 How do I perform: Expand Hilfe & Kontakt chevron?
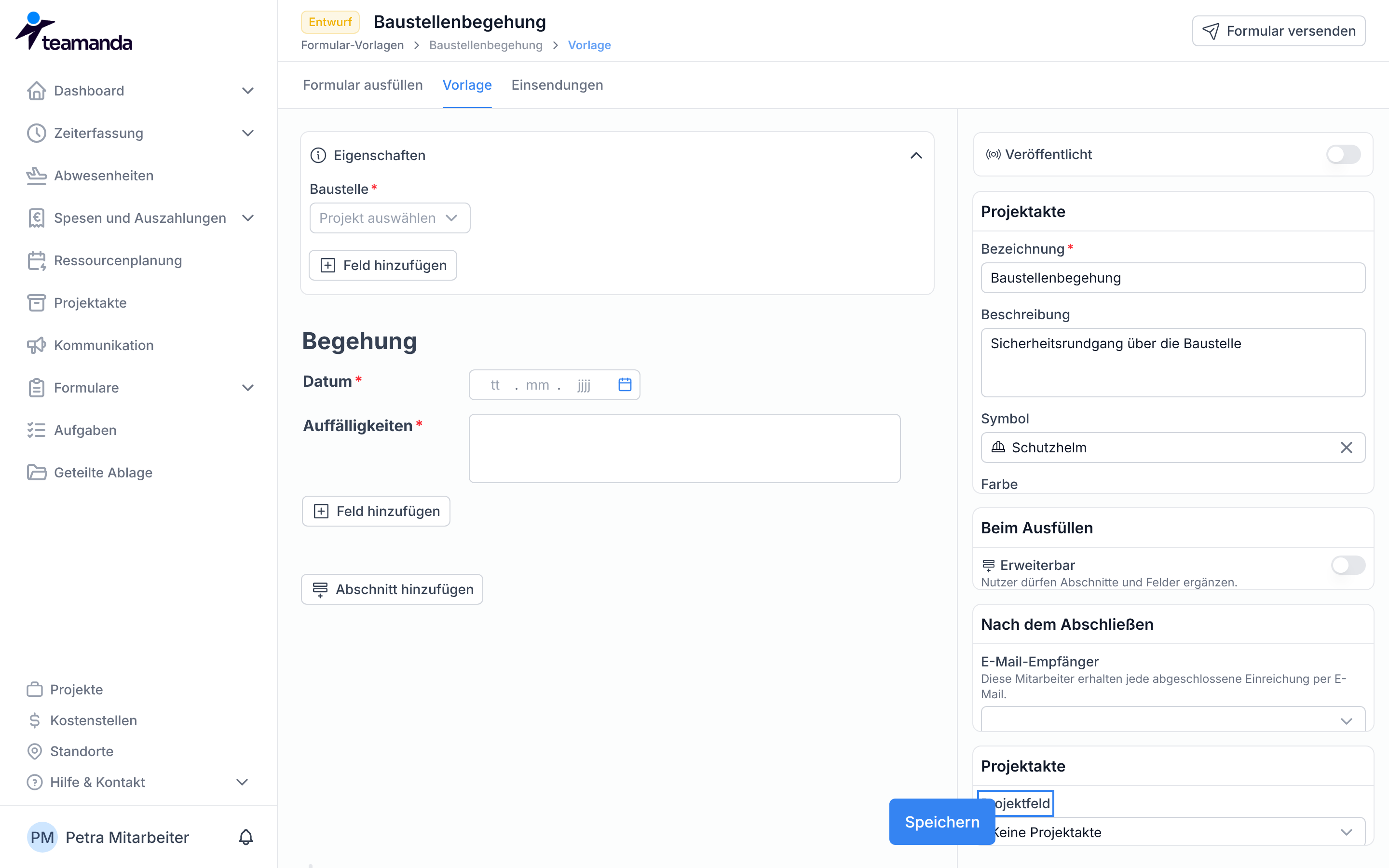(x=242, y=783)
